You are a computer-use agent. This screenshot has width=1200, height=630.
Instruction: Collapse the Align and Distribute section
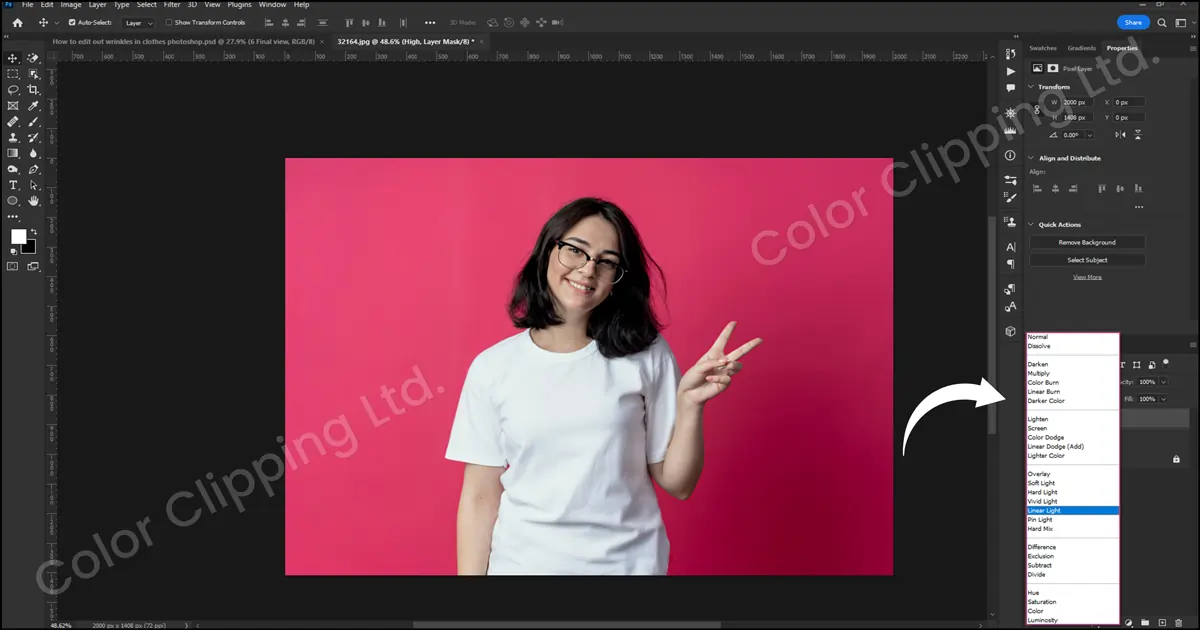click(1032, 158)
